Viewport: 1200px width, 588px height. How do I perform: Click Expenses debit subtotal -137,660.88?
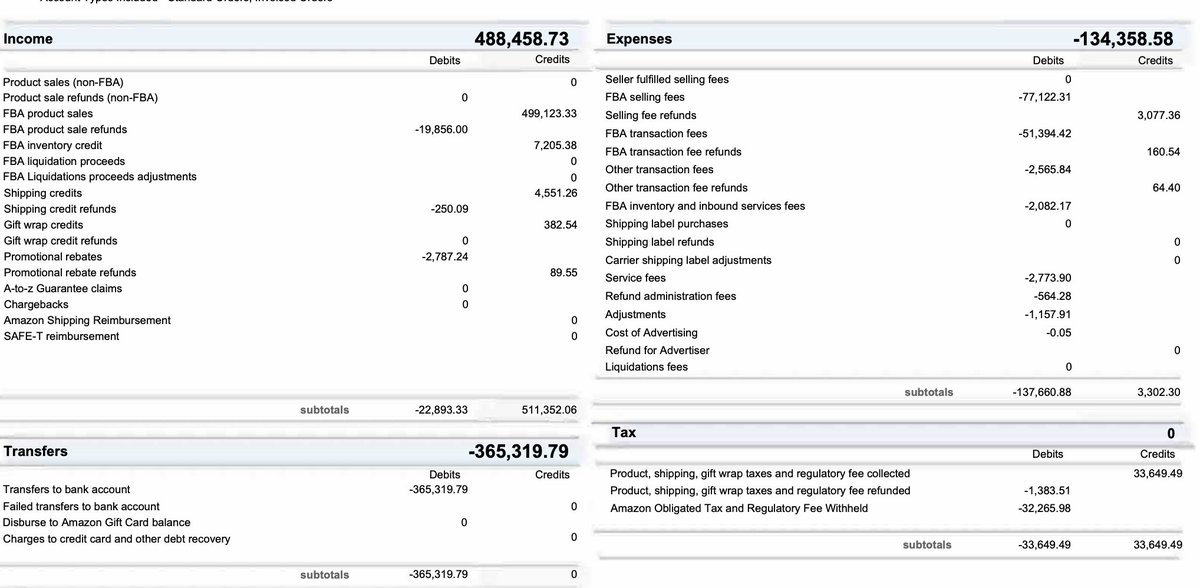[1042, 392]
